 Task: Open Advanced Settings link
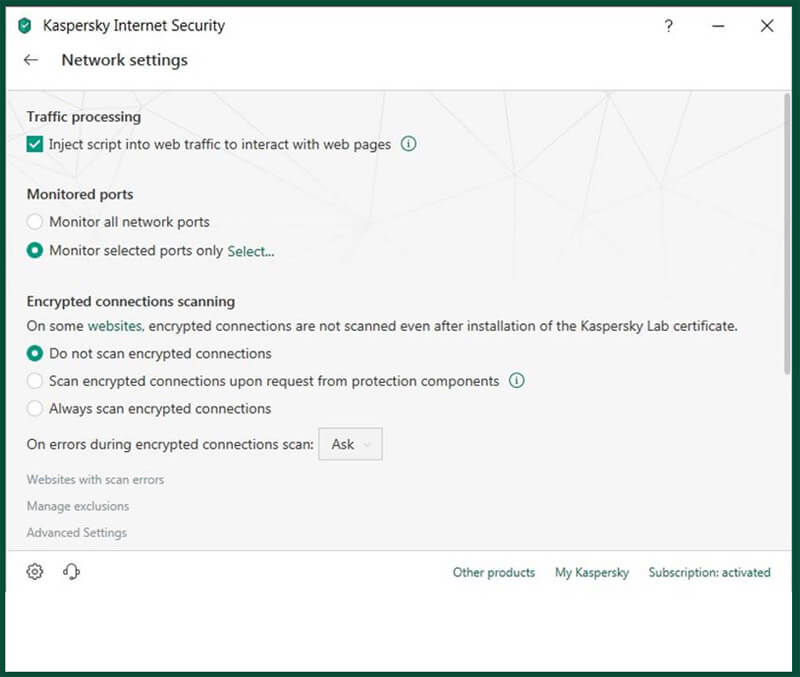[x=77, y=533]
